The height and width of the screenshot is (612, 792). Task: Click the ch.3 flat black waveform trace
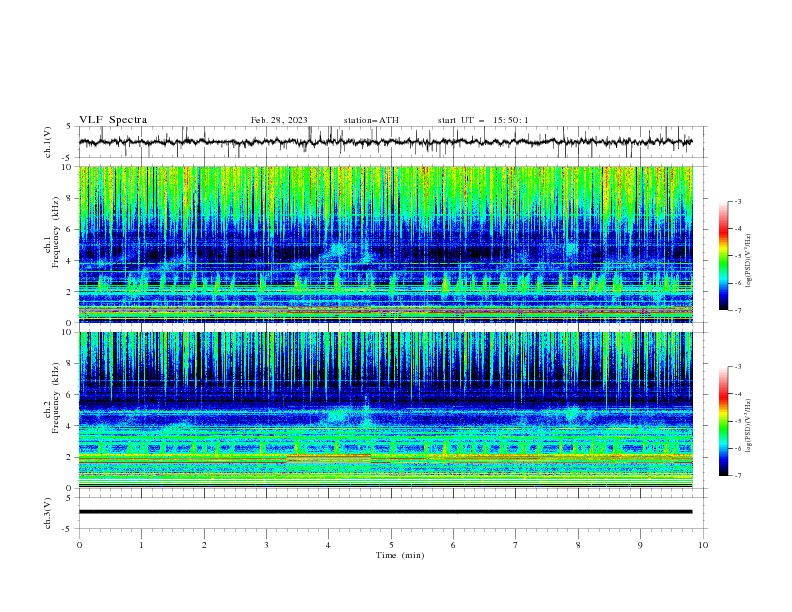[385, 512]
